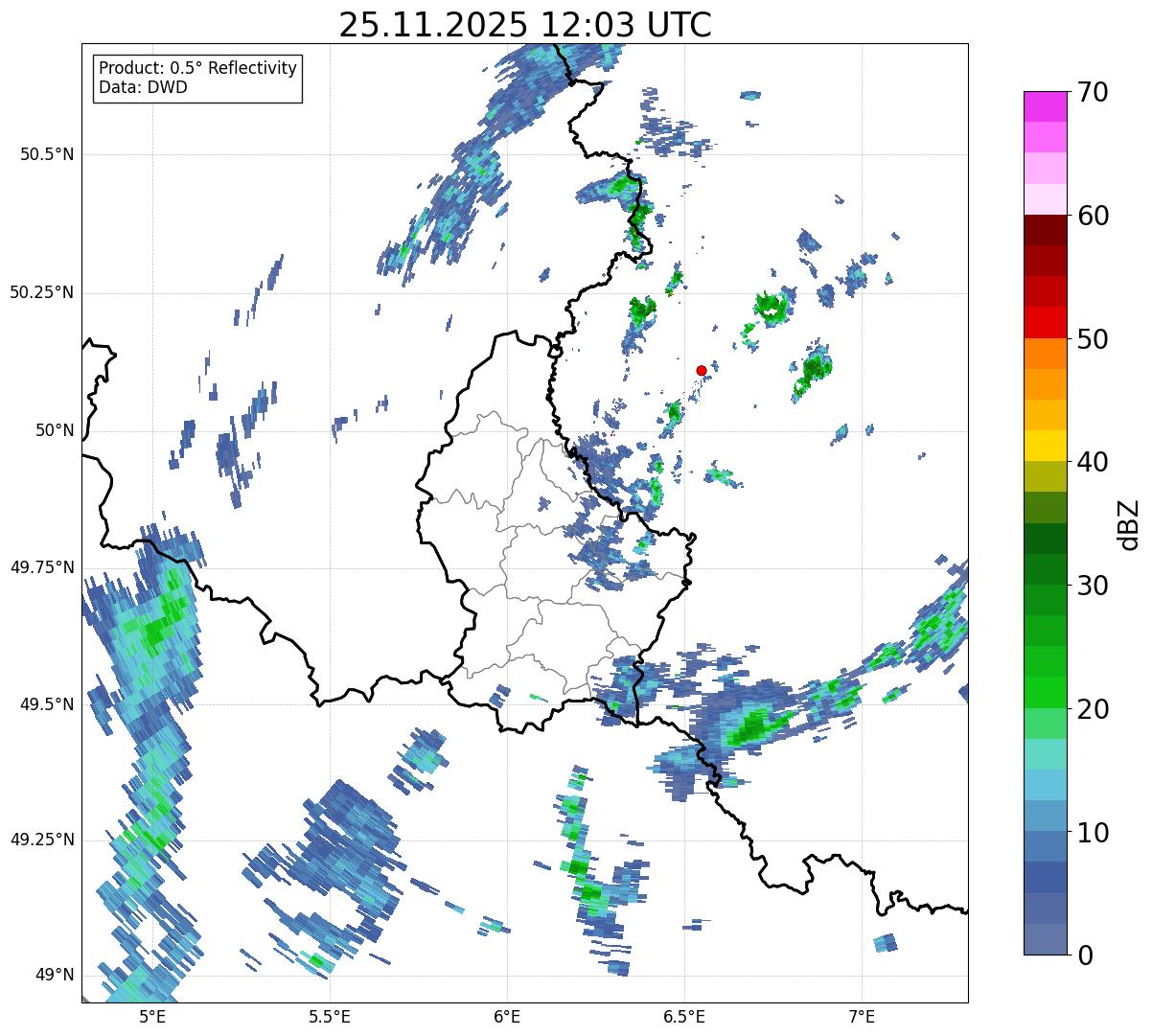Viewport: 1152px width, 1036px height.
Task: Click the dark maroon colorbar swatch below 60
Action: (x=1046, y=231)
